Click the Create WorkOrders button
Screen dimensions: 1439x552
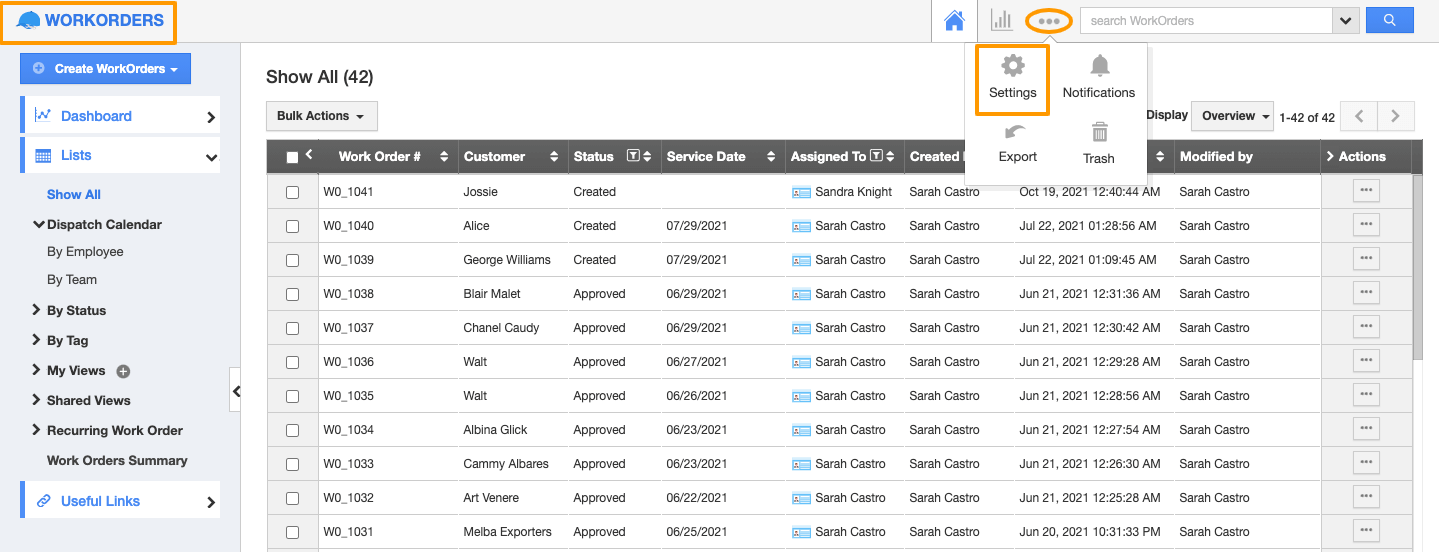tap(106, 69)
